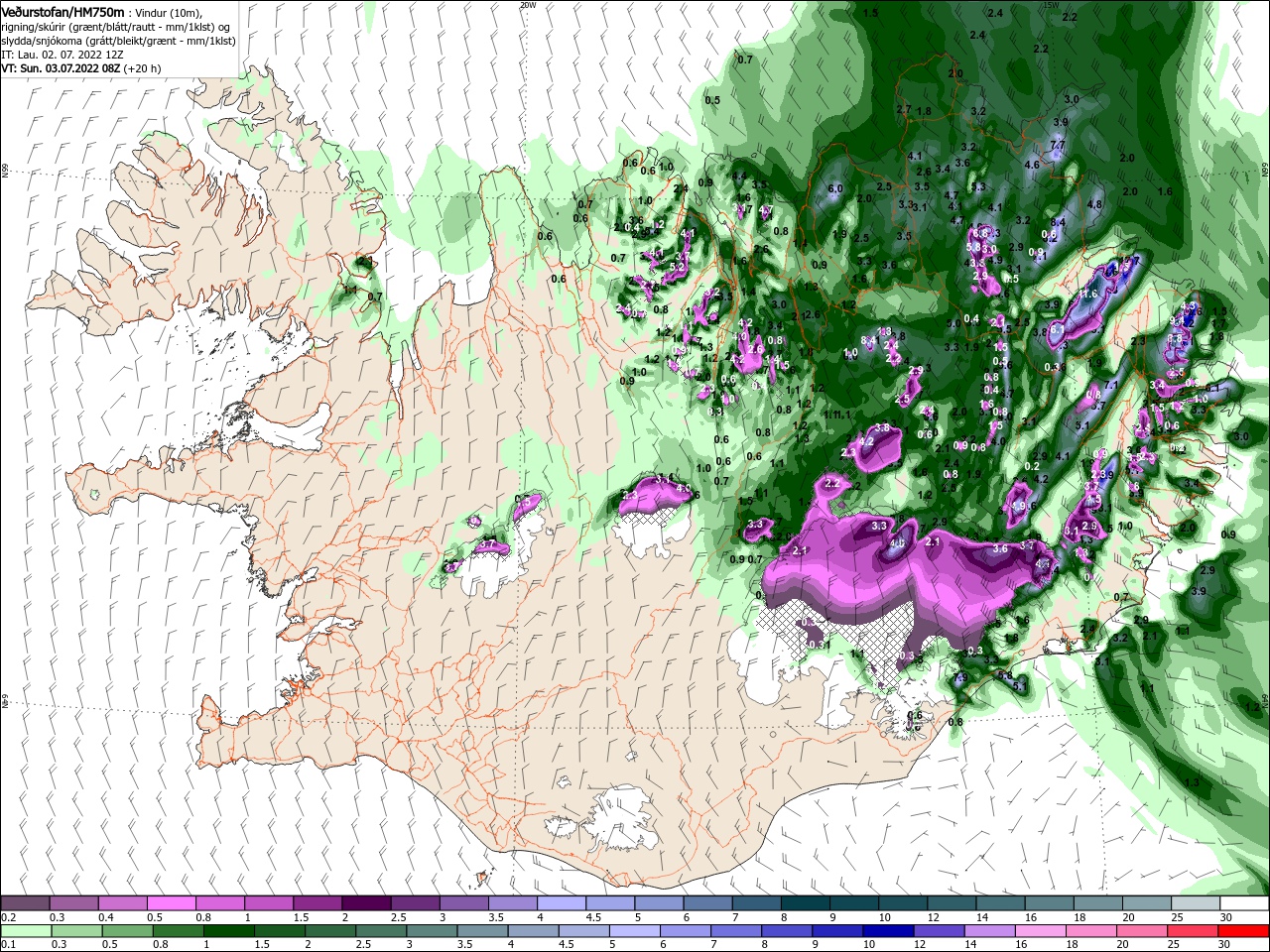Select the 2.5 grey-green swatch on rain scale
Image resolution: width=1270 pixels, height=952 pixels.
pyautogui.click(x=381, y=931)
